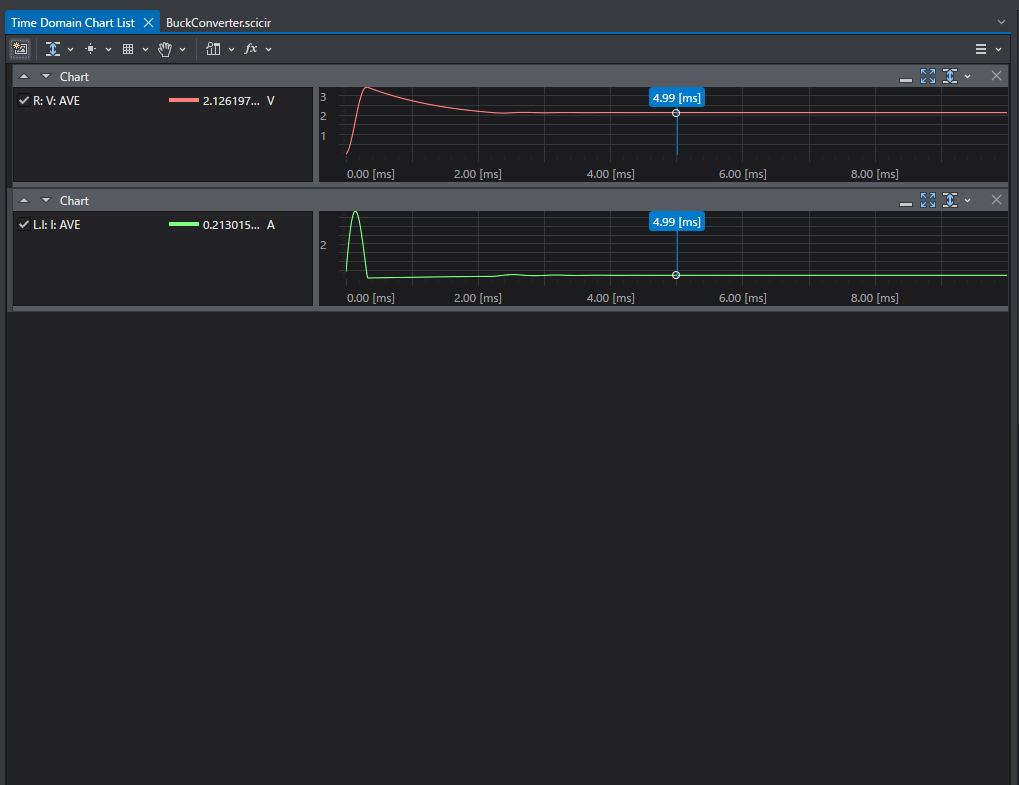Move second chart down with triangle arrow
Image resolution: width=1019 pixels, height=785 pixels.
point(45,200)
